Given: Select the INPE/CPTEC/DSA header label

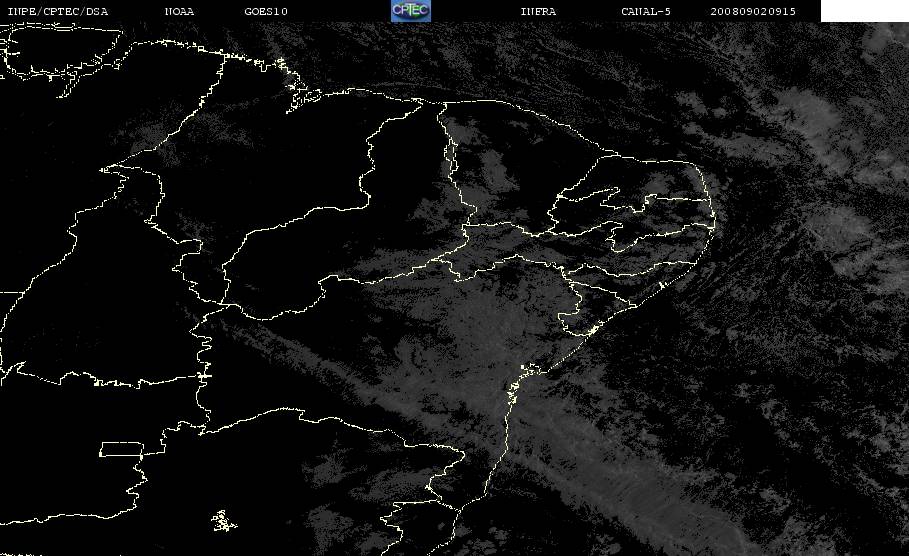Looking at the screenshot, I should (57, 12).
